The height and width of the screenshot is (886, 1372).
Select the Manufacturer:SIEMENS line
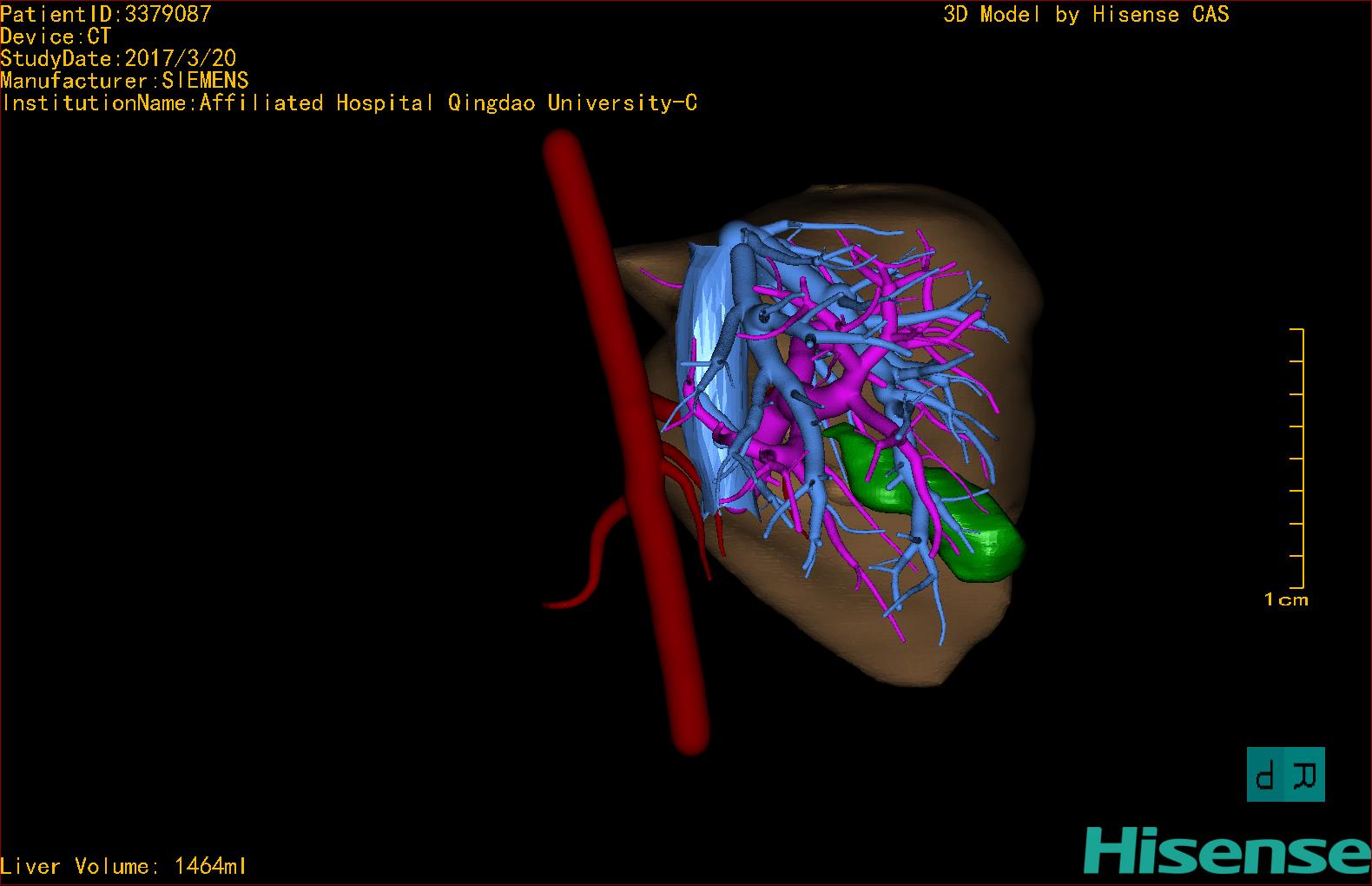124,81
